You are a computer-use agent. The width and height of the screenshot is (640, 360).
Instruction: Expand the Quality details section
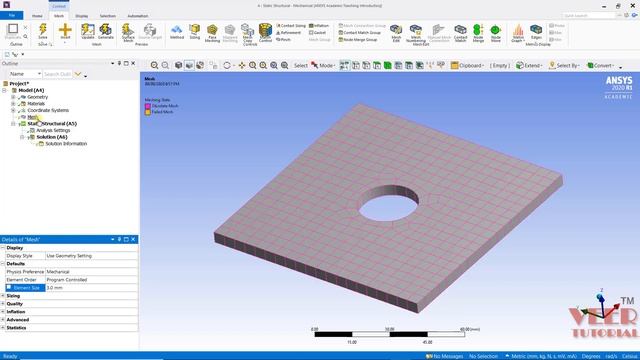[3, 304]
